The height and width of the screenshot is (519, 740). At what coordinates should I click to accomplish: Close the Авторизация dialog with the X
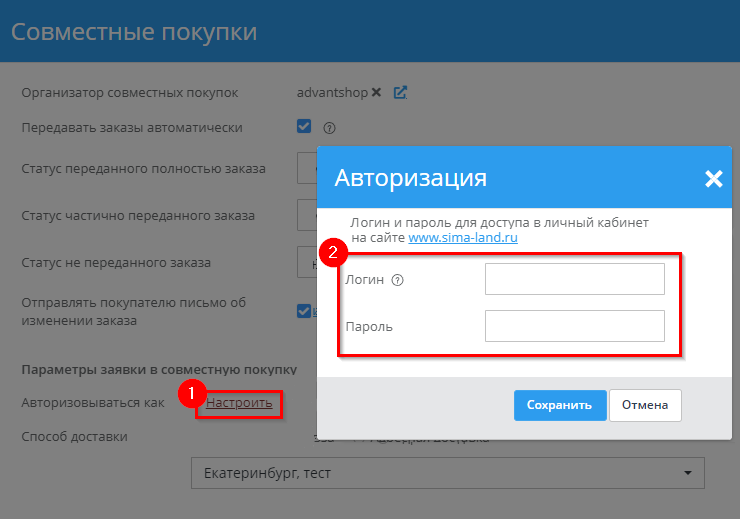click(x=713, y=179)
